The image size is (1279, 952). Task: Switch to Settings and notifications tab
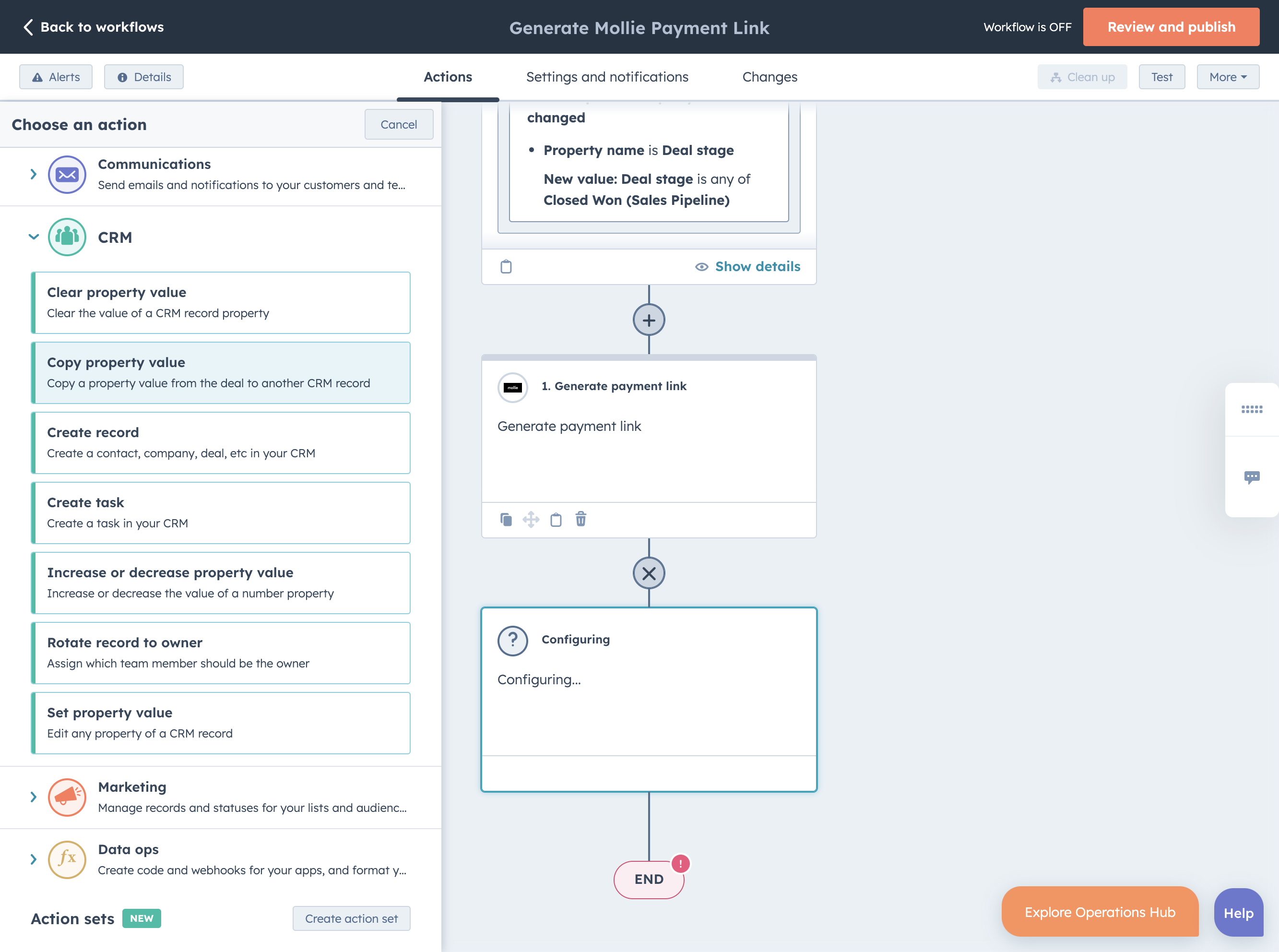click(607, 77)
